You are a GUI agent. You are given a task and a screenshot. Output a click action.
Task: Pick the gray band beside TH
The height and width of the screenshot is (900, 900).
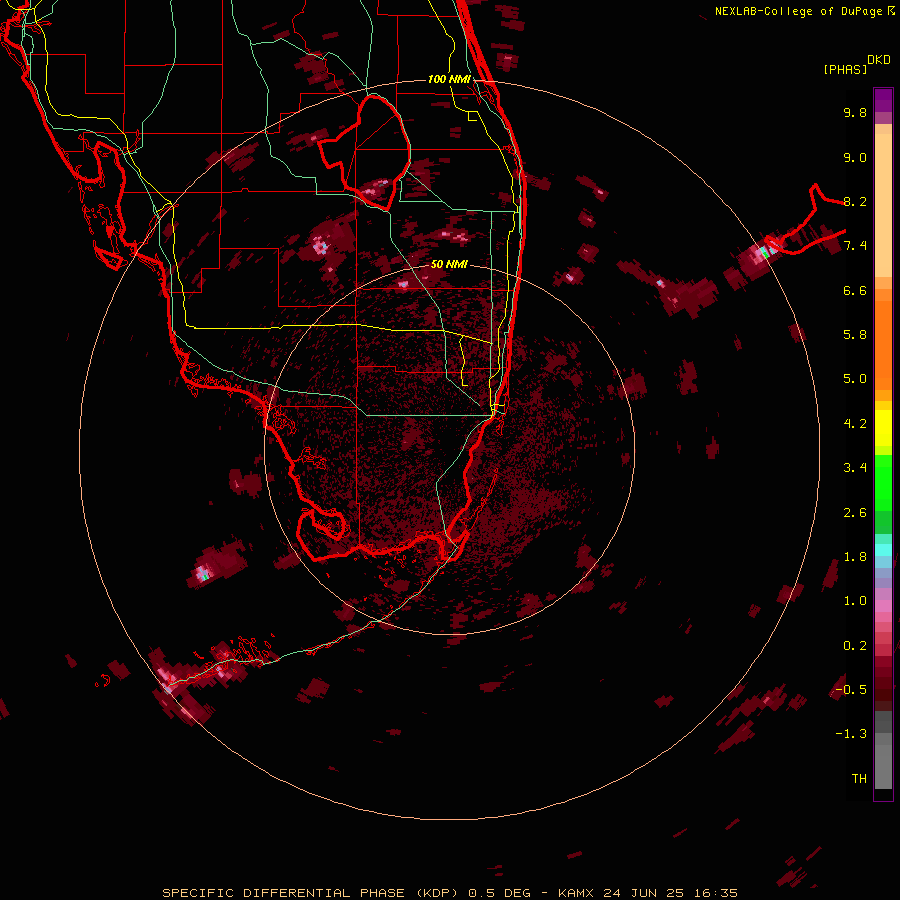pyautogui.click(x=883, y=769)
